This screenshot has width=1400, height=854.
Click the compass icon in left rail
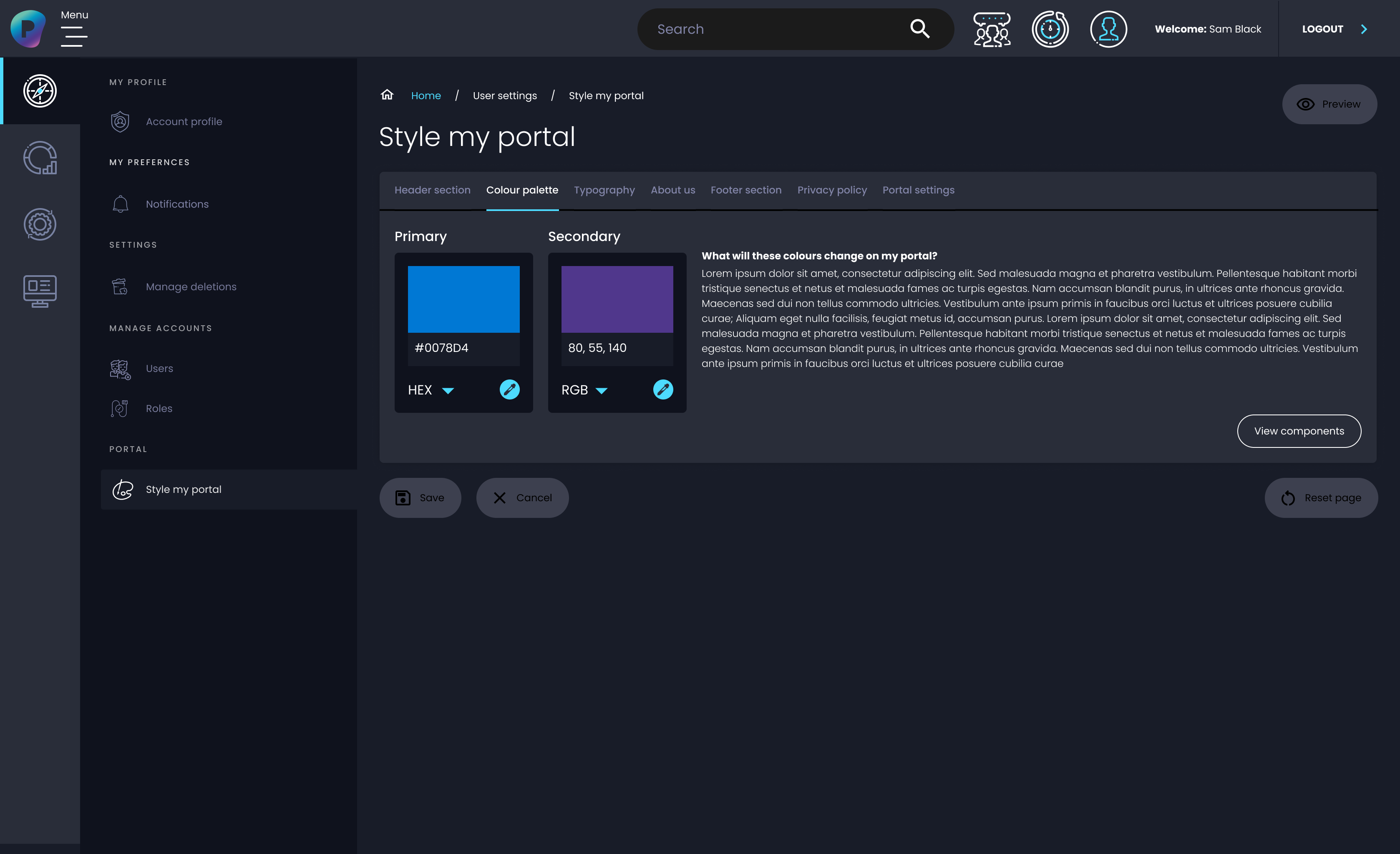pyautogui.click(x=40, y=91)
